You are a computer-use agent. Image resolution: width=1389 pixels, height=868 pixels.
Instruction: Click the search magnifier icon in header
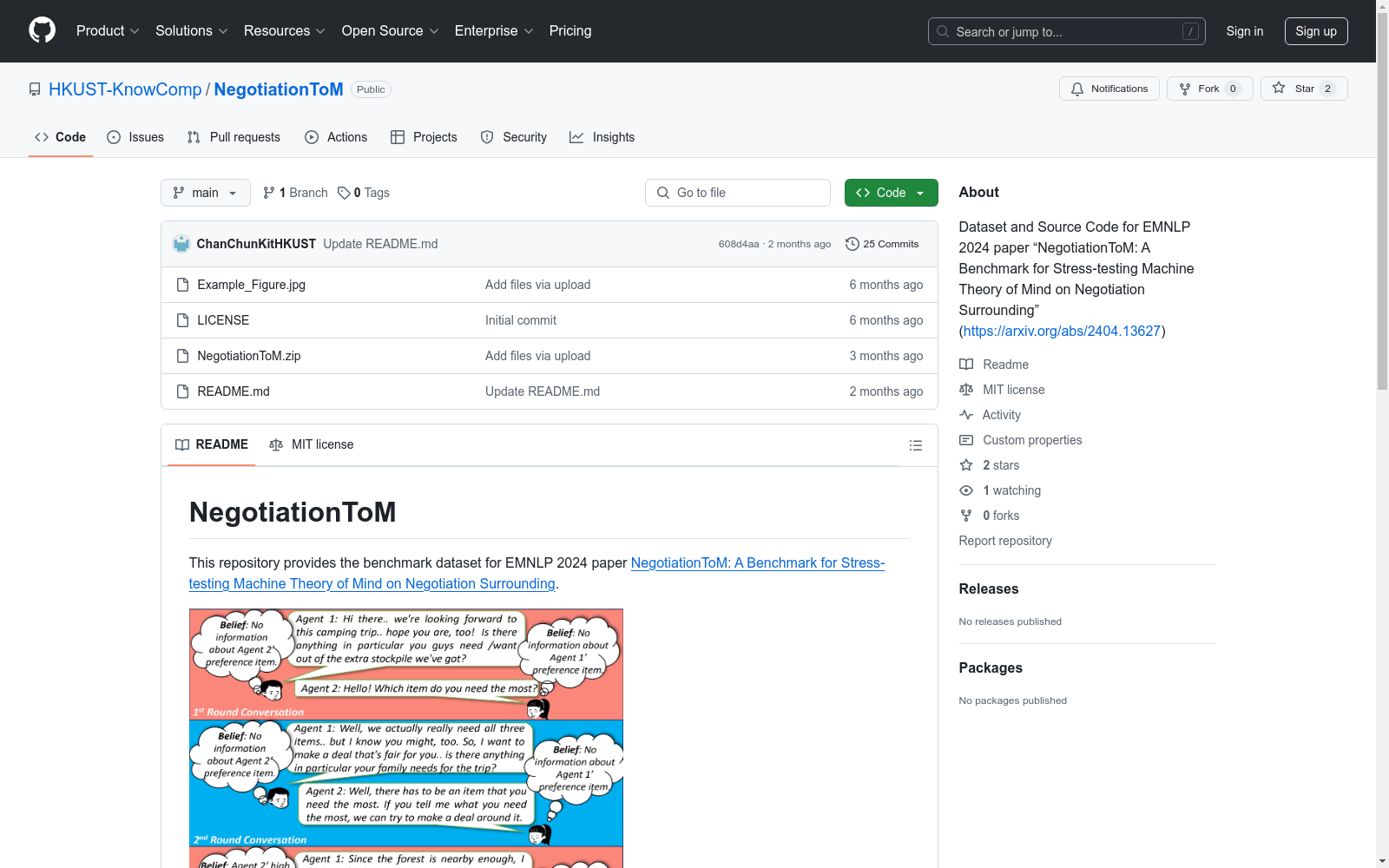pos(943,31)
